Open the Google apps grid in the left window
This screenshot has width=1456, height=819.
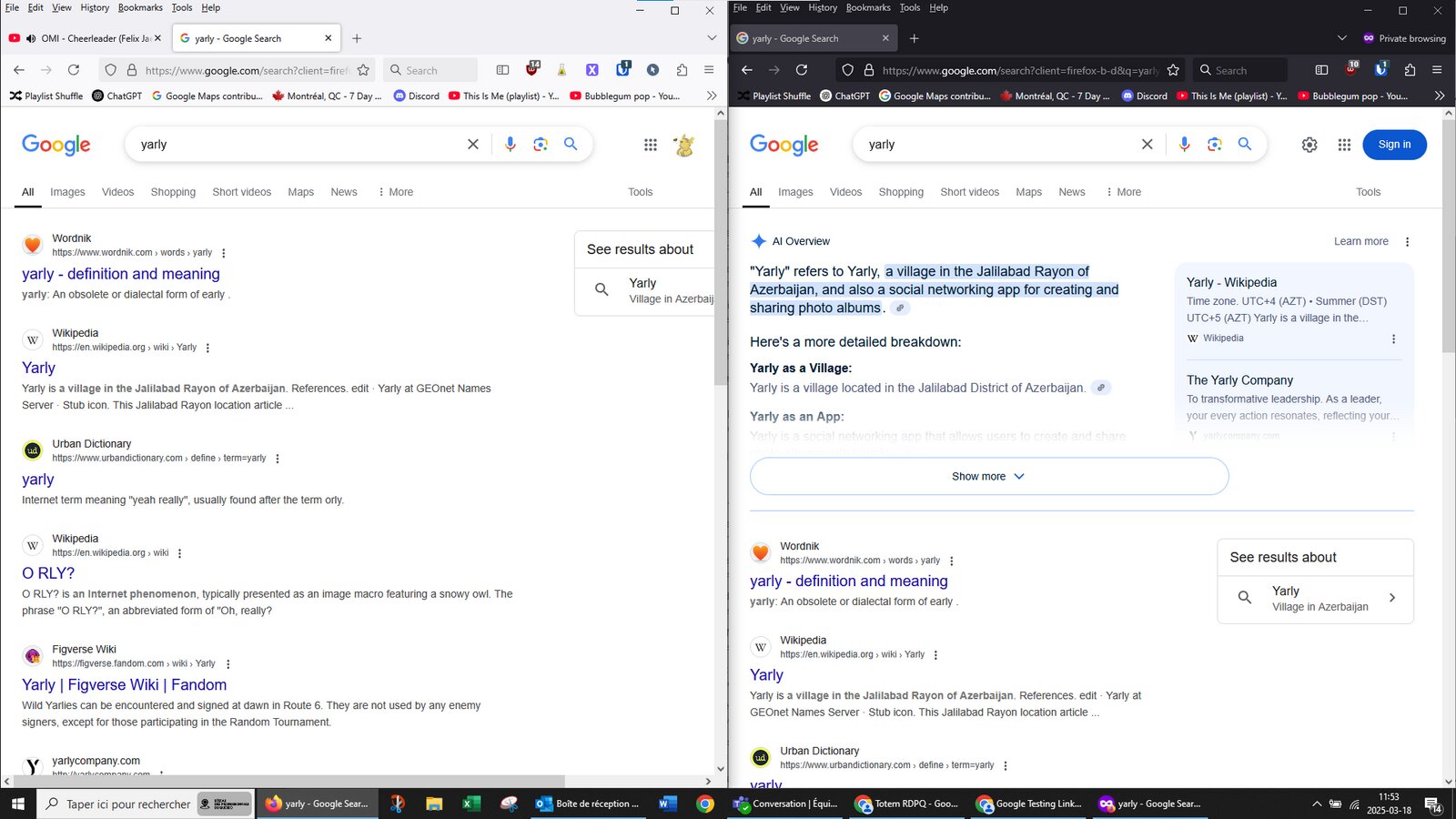pyautogui.click(x=651, y=145)
